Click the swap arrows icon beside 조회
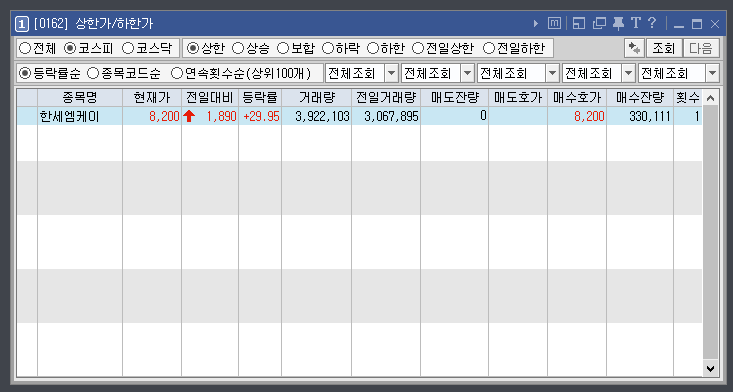The image size is (733, 392). tap(634, 48)
